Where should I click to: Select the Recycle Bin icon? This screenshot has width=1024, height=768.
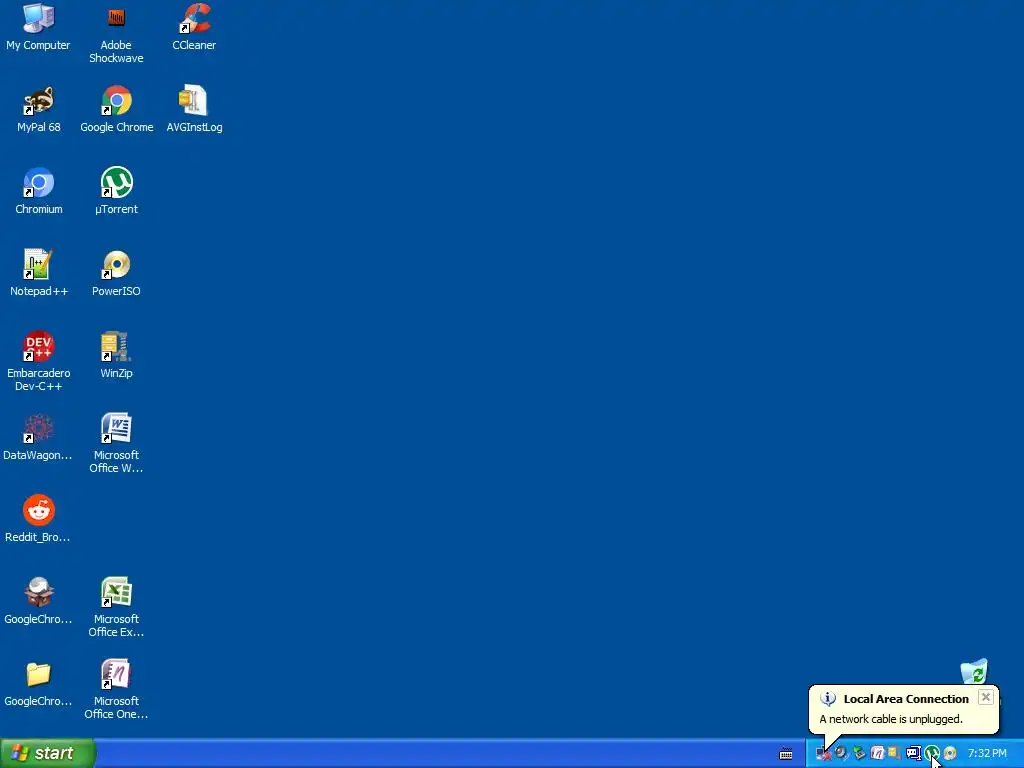[x=974, y=672]
